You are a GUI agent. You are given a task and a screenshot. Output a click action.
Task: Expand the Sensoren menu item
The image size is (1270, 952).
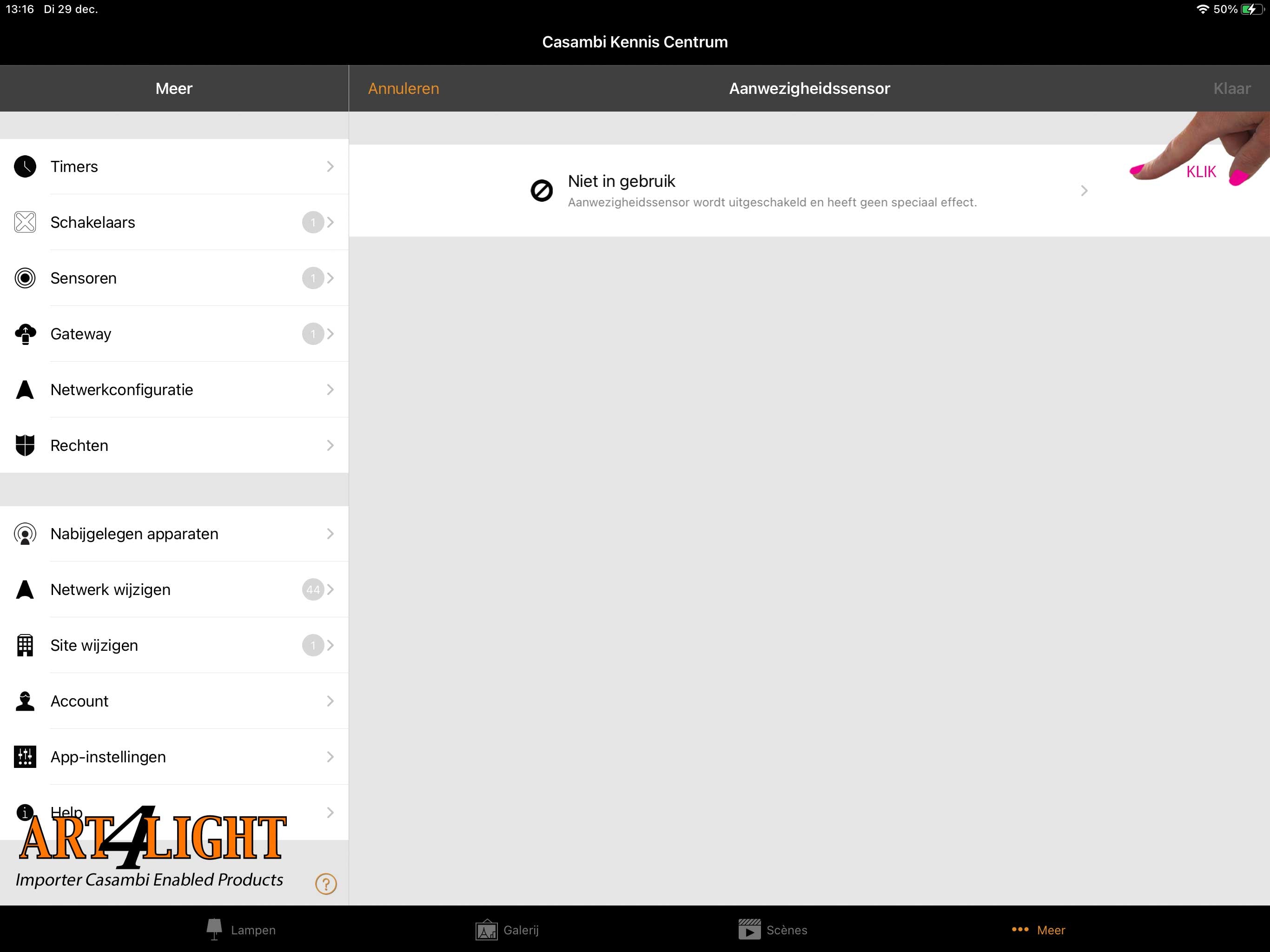174,278
